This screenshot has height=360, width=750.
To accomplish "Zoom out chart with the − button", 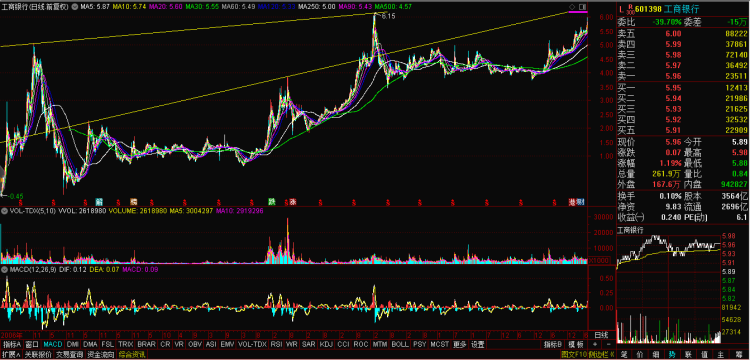I will 609,344.
